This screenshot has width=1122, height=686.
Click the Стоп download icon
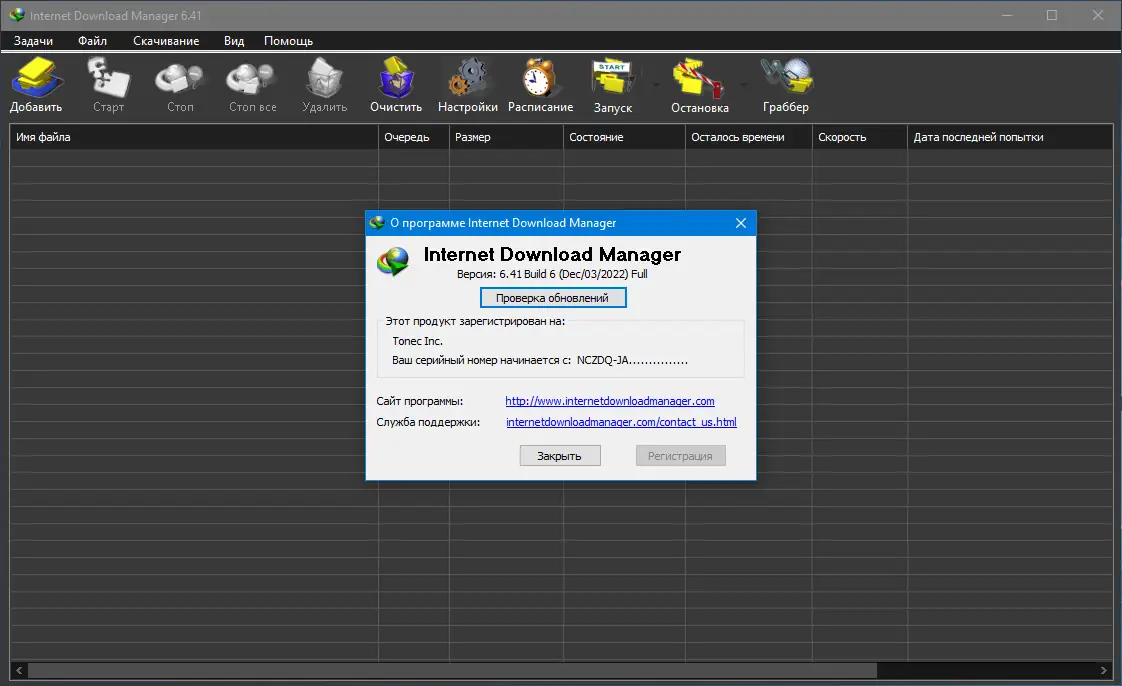[179, 83]
